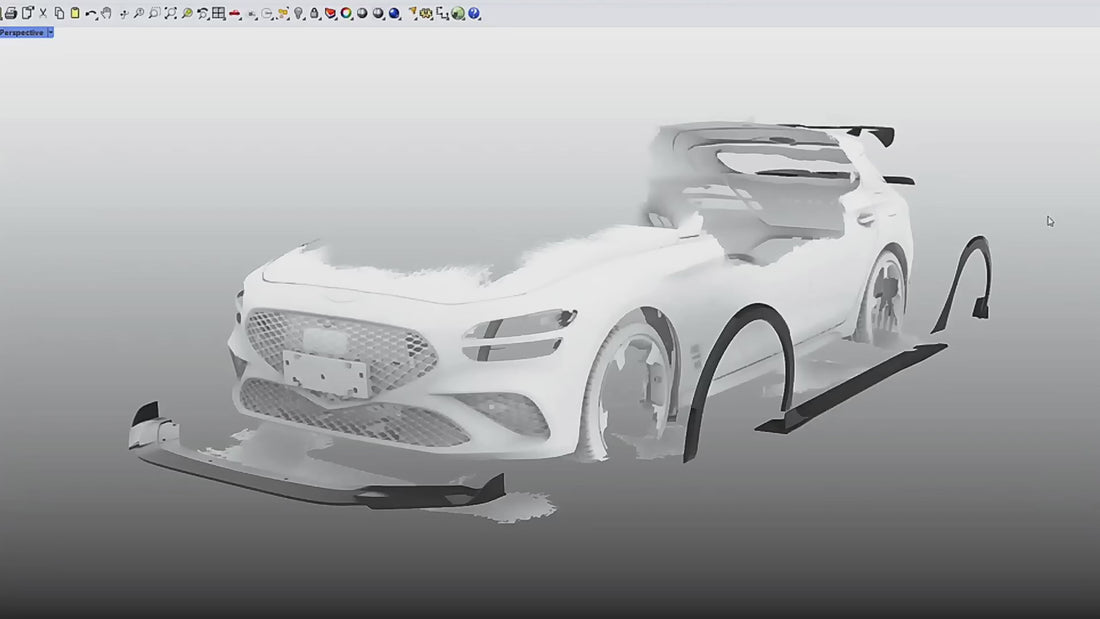The width and height of the screenshot is (1100, 619).
Task: Toggle the grey sphere Shaded viewport icon
Action: (362, 13)
